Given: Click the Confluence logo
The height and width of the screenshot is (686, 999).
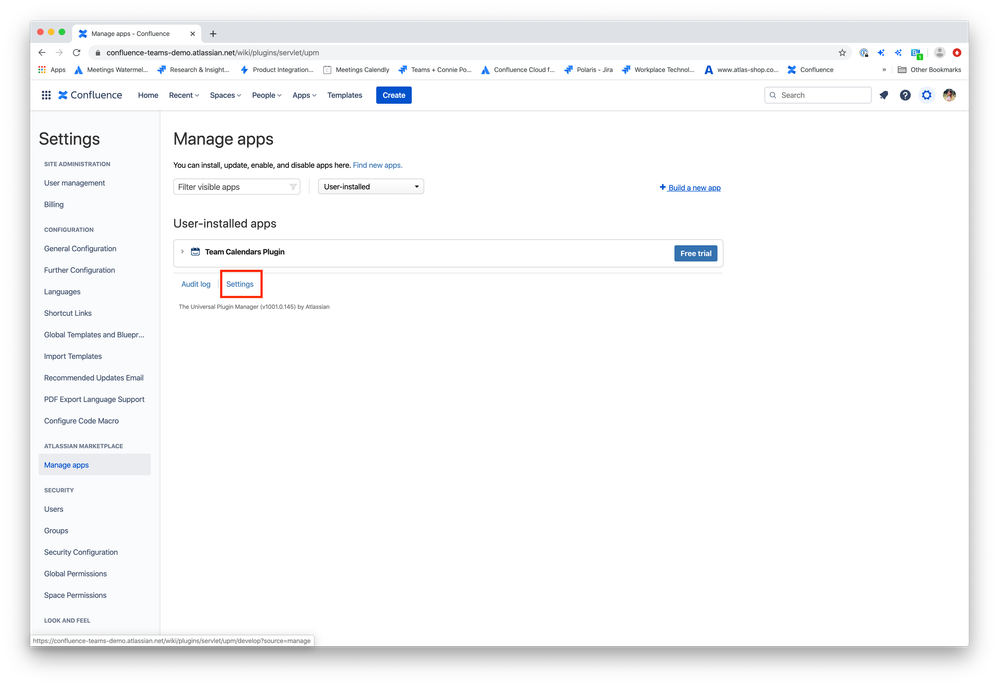Looking at the screenshot, I should [x=90, y=95].
